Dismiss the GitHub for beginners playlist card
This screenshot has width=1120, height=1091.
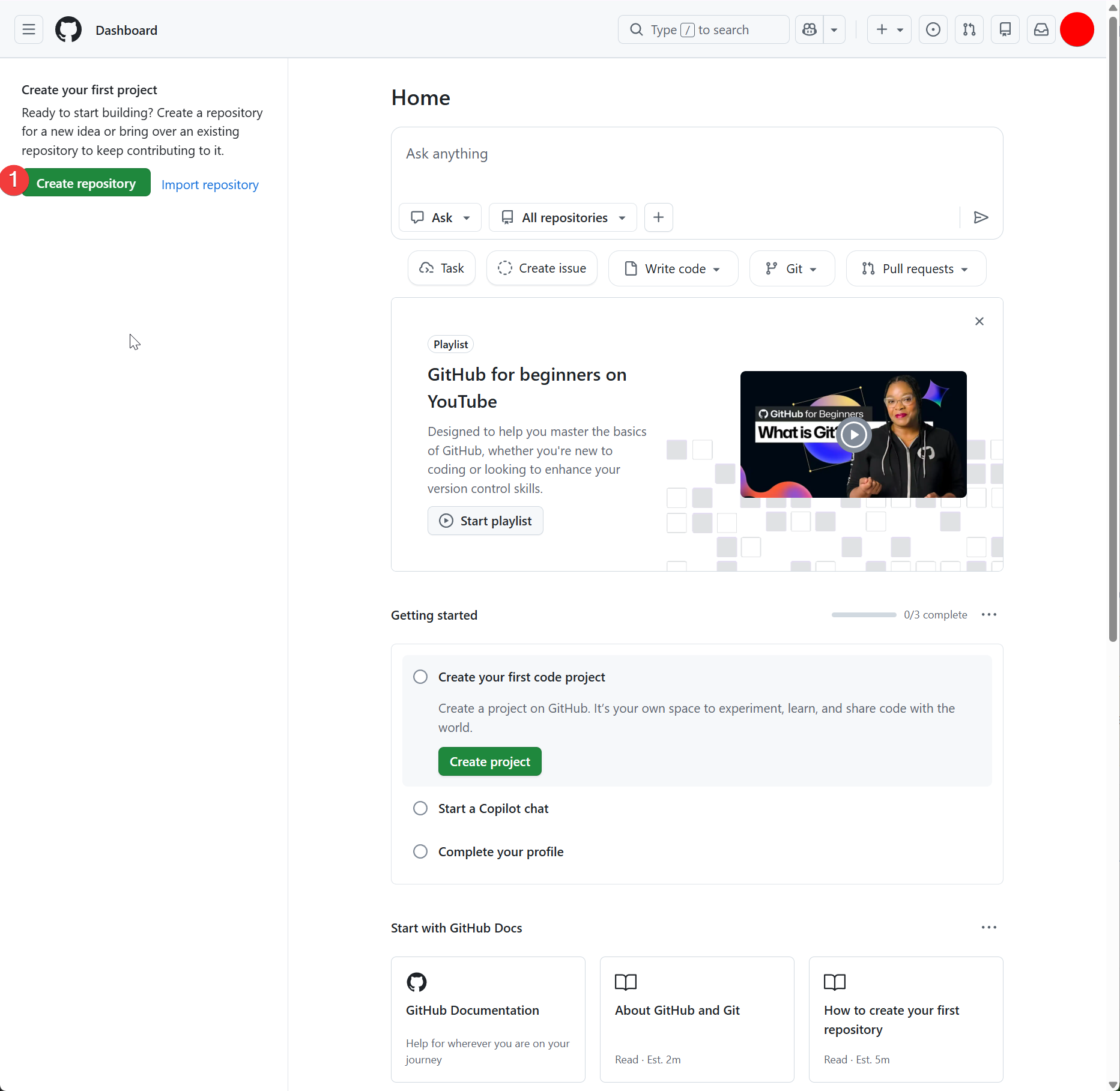click(x=979, y=321)
